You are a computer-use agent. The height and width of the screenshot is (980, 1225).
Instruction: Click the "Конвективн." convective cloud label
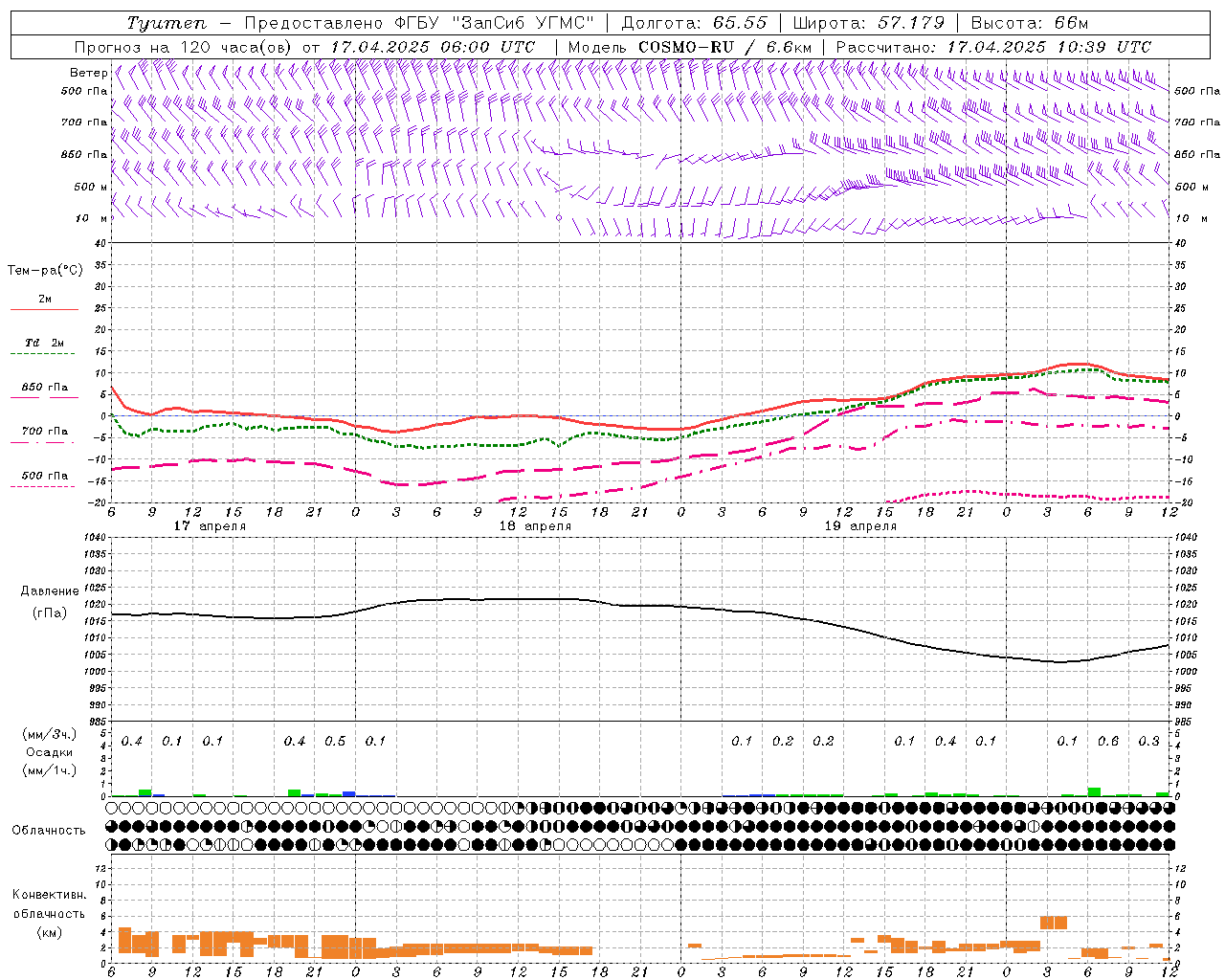pyautogui.click(x=49, y=895)
